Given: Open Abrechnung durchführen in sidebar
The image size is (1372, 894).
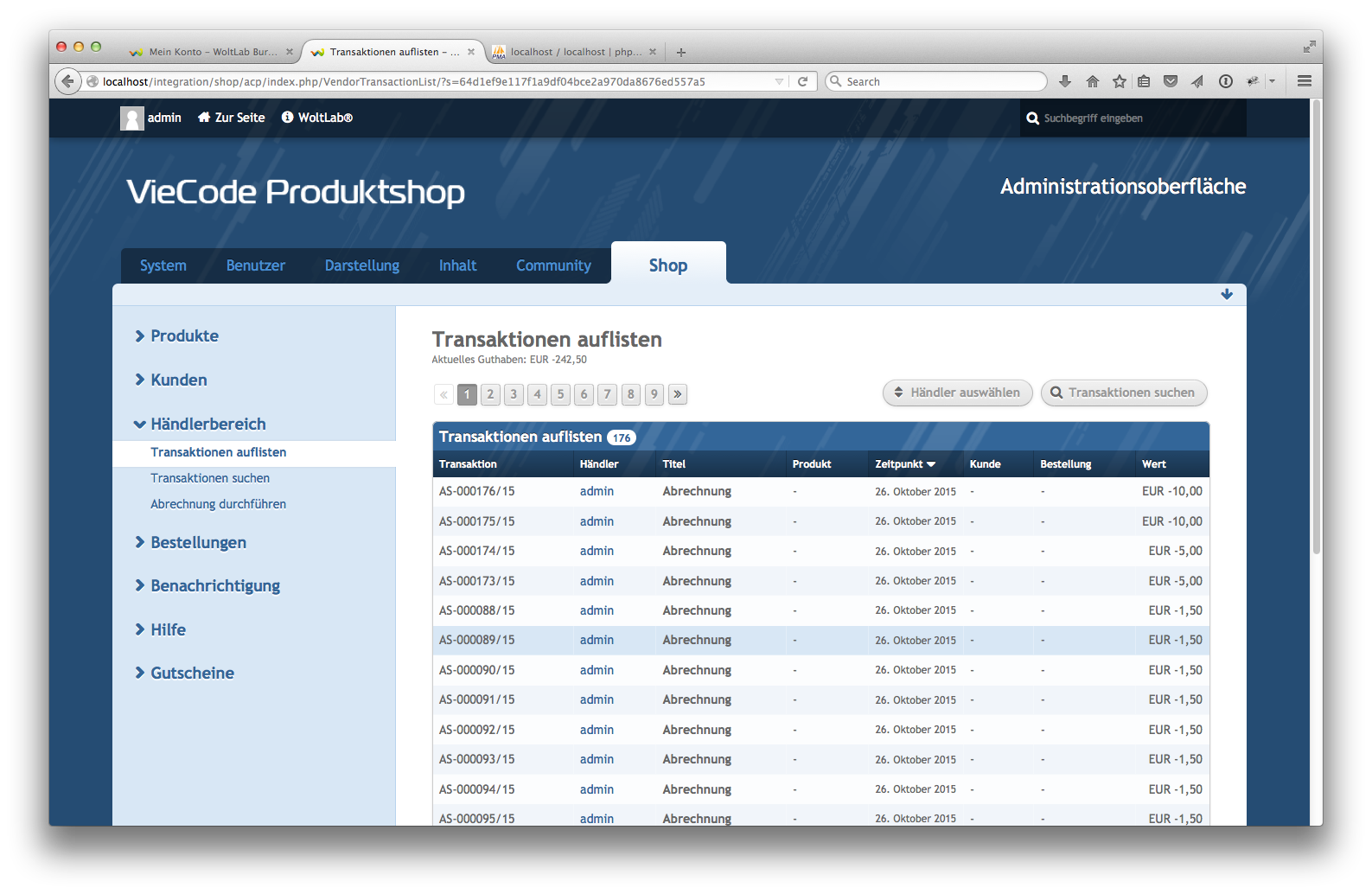Looking at the screenshot, I should click(218, 504).
